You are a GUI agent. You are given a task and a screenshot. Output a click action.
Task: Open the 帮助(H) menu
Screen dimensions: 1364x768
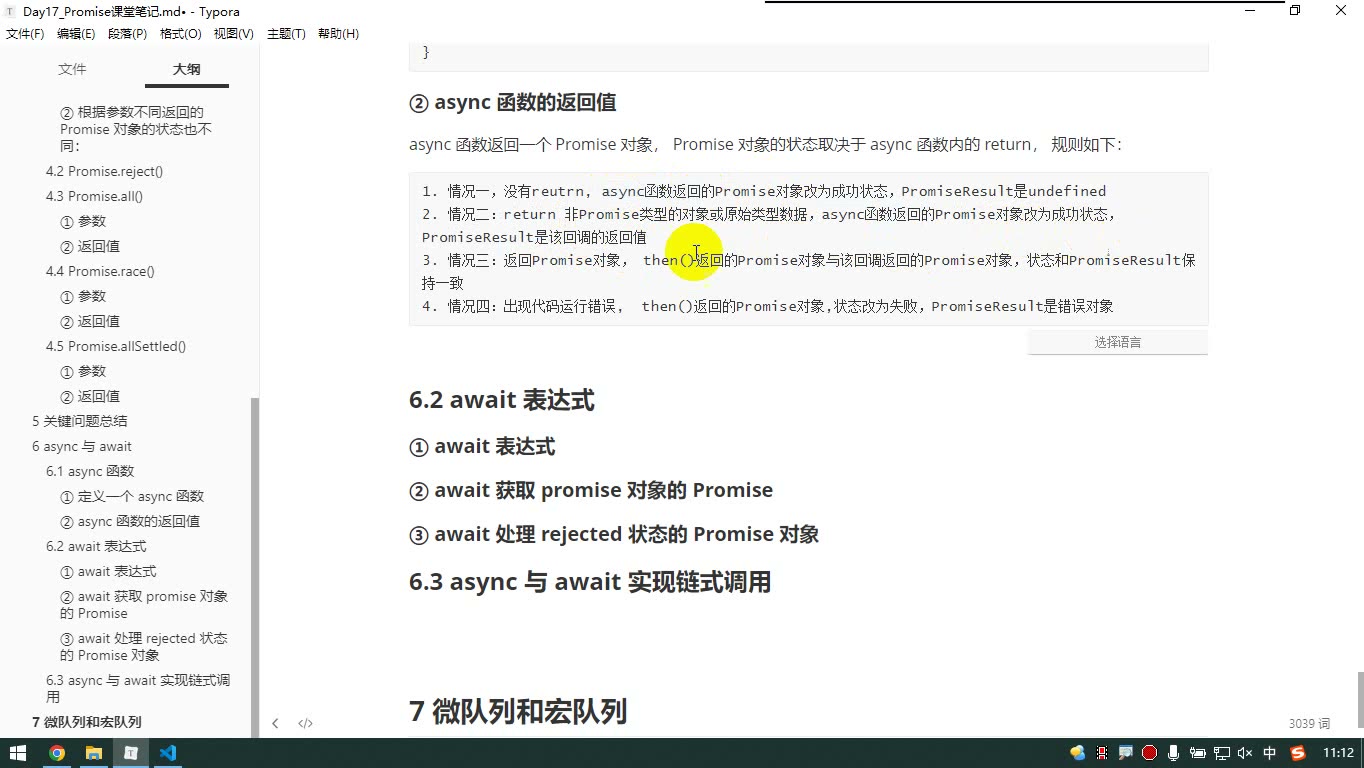pos(338,34)
